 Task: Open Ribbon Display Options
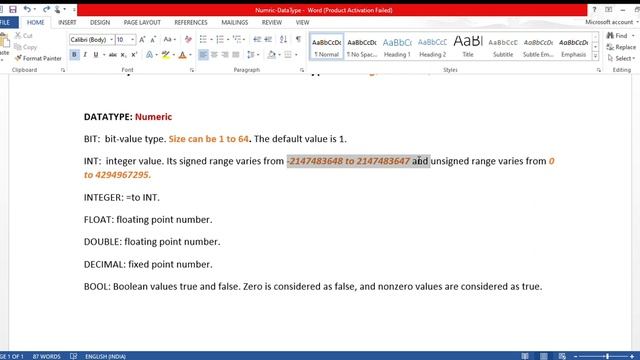tap(609, 9)
